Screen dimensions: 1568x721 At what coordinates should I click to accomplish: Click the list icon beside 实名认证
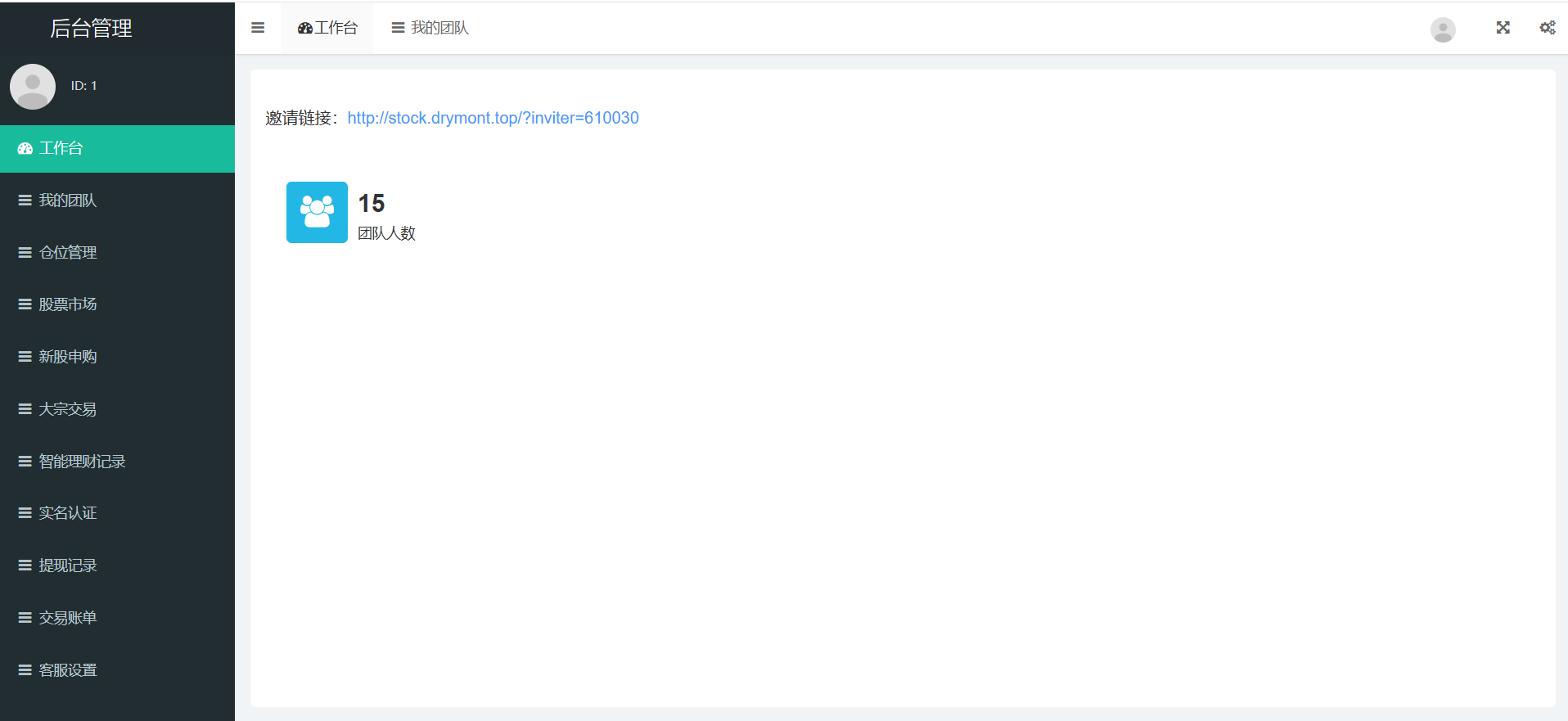pos(25,513)
